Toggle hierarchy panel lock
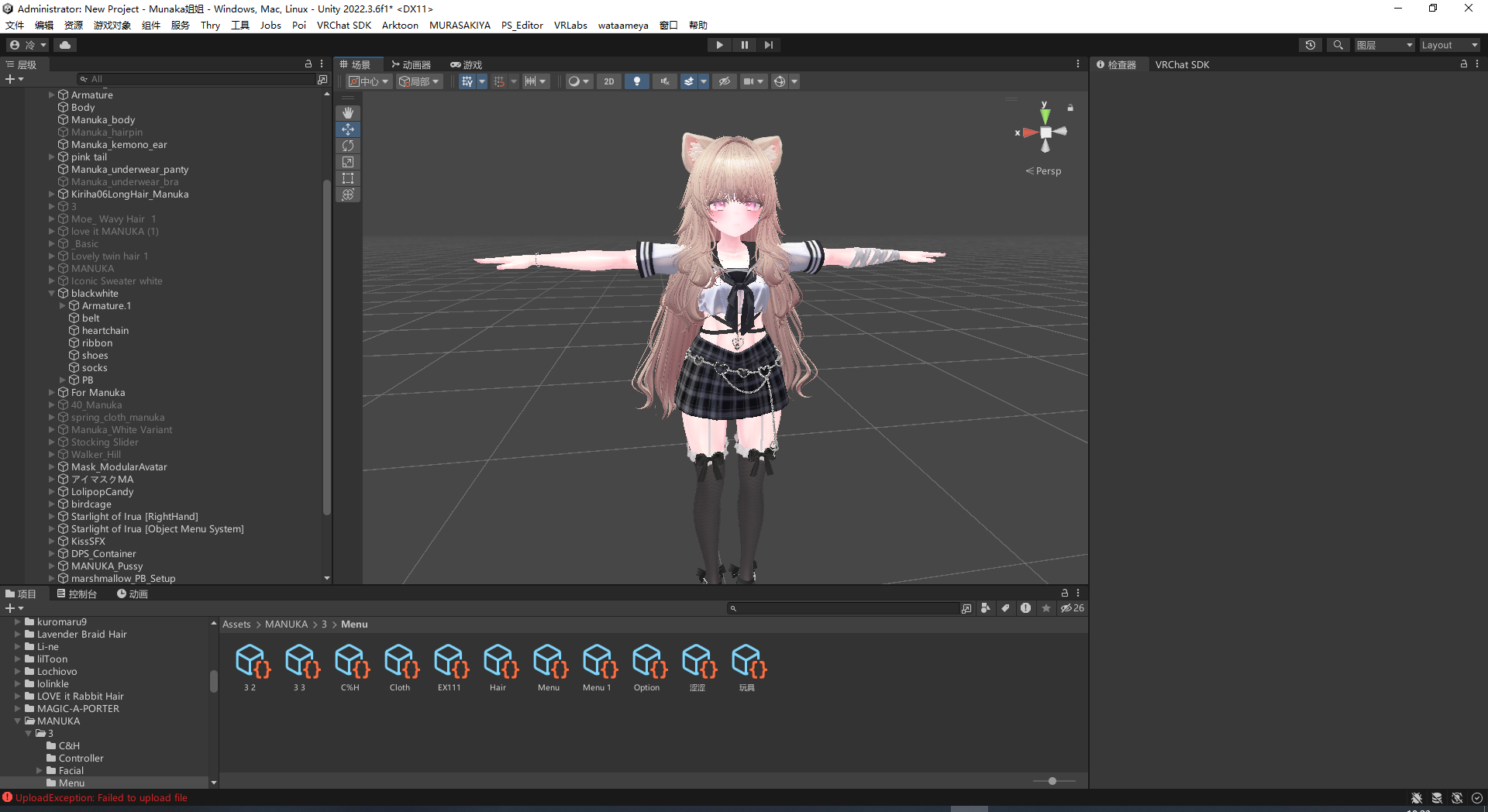The height and width of the screenshot is (812, 1488). pyautogui.click(x=308, y=64)
